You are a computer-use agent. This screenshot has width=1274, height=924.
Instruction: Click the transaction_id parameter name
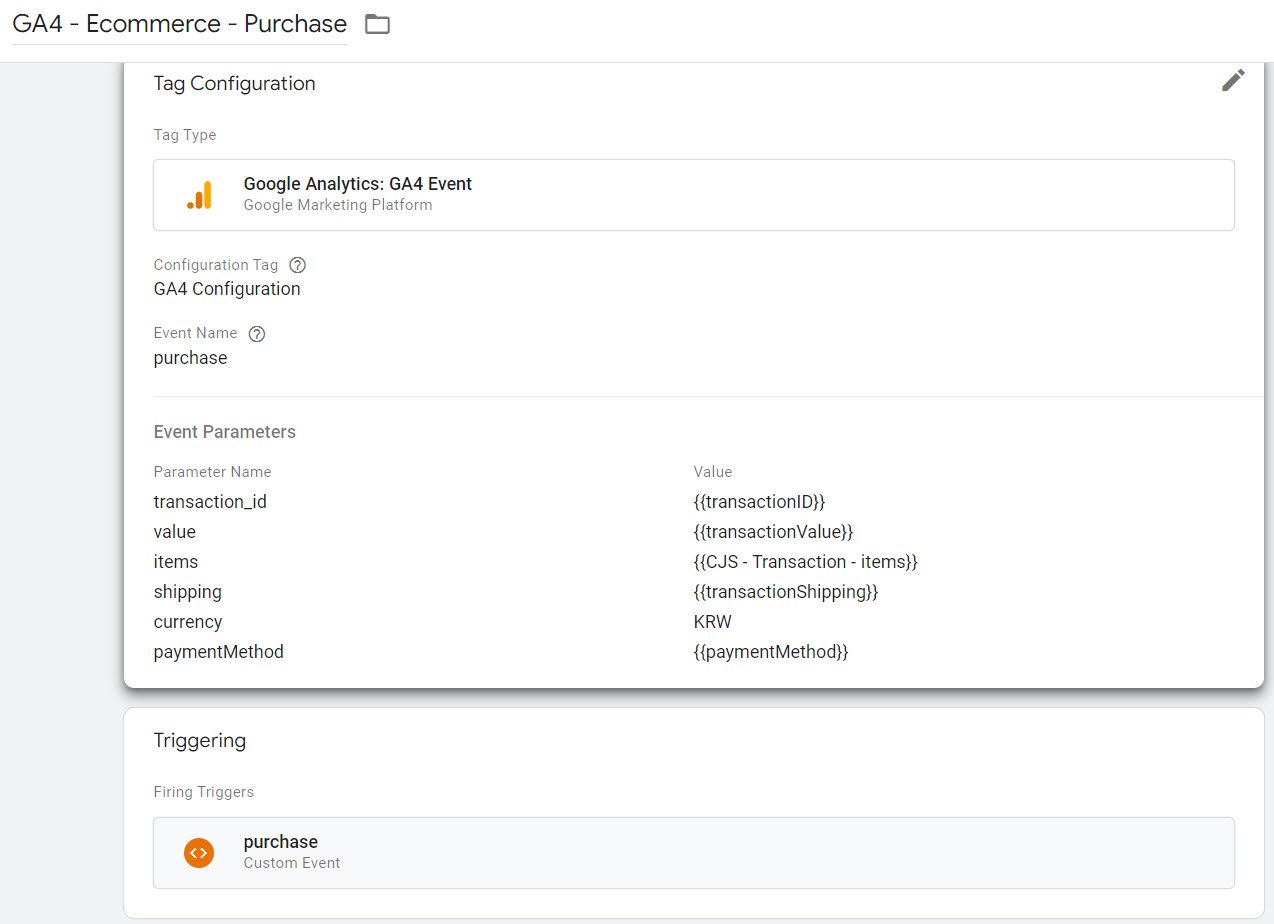210,502
